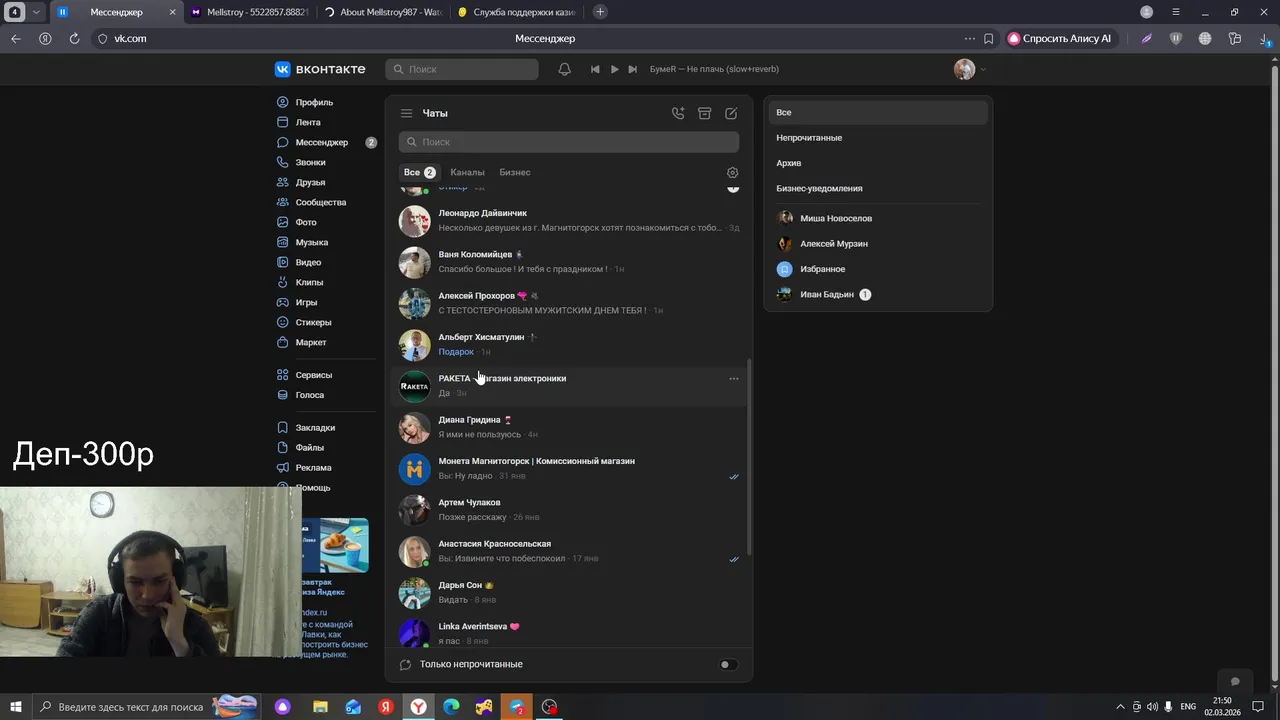This screenshot has width=1280, height=720.
Task: Show hidden Windows tray icons
Action: (1120, 707)
